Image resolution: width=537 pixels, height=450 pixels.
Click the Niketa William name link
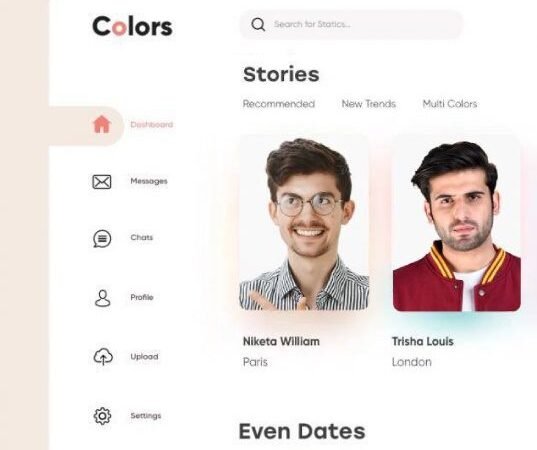[x=281, y=341]
